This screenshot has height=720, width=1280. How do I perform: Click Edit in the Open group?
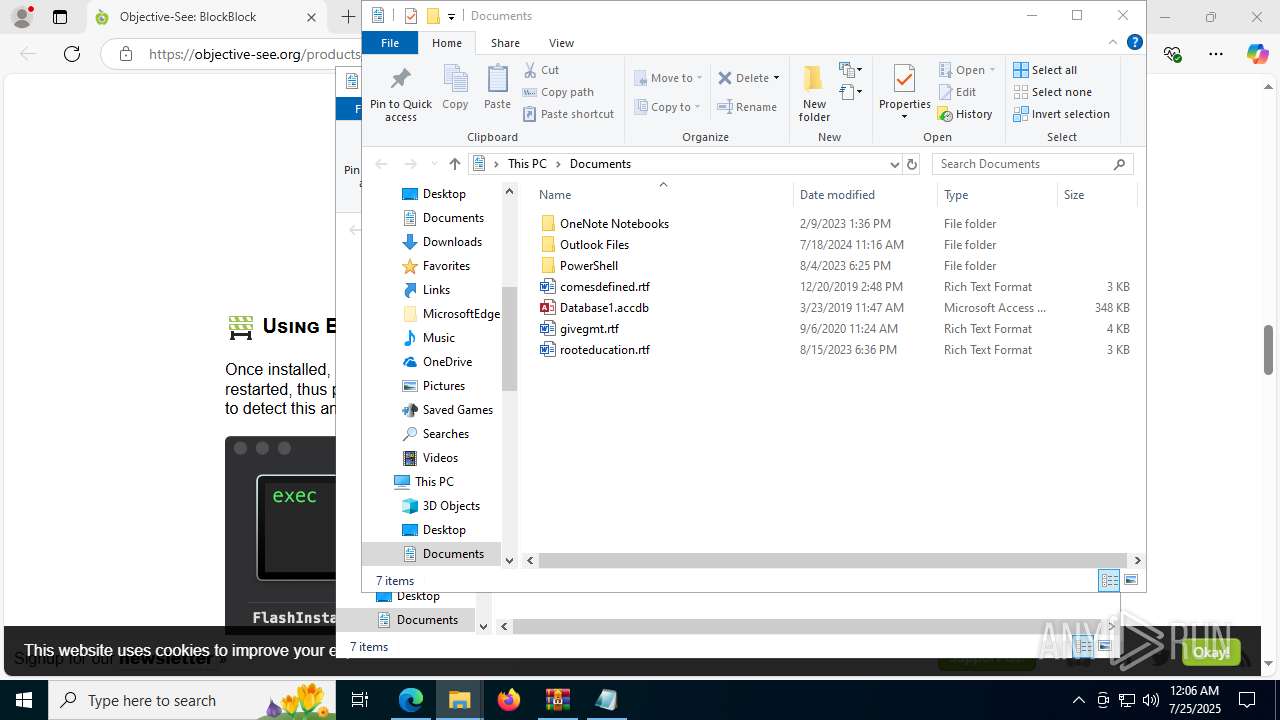click(957, 92)
